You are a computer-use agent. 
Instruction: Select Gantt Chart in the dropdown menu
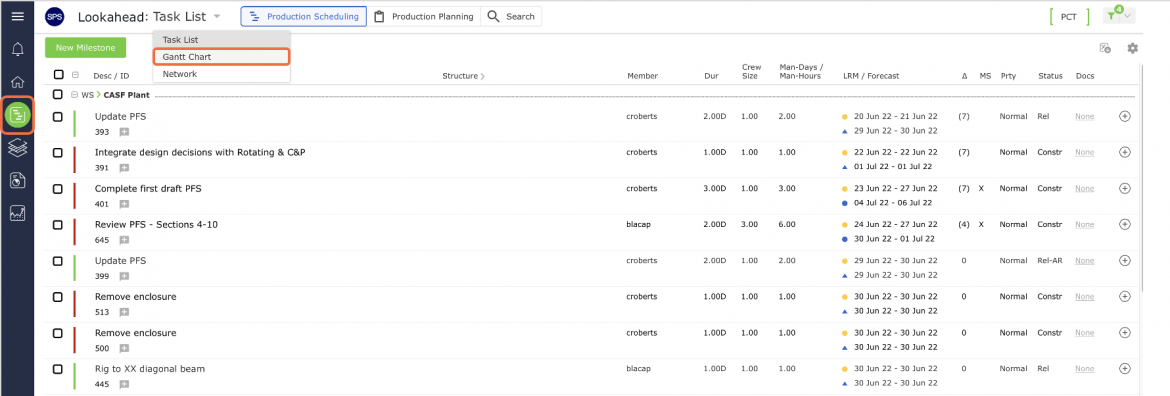[x=221, y=57]
